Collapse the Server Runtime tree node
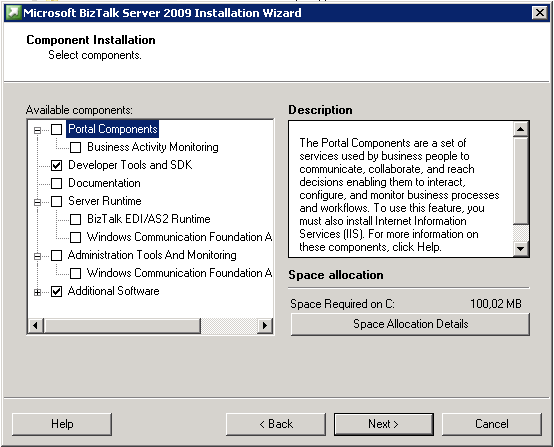The image size is (554, 447). pos(37,202)
